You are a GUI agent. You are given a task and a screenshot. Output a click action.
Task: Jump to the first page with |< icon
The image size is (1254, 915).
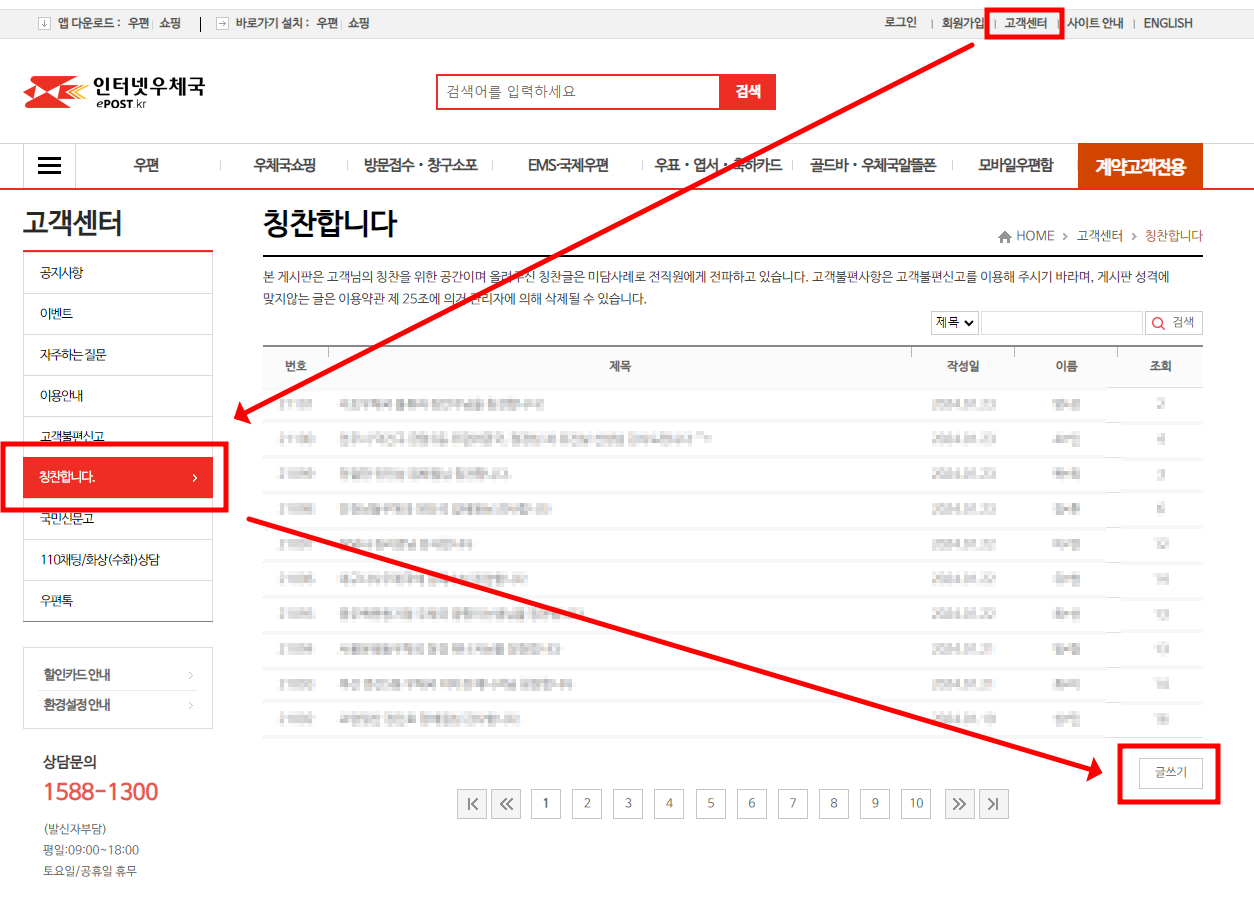tap(472, 803)
